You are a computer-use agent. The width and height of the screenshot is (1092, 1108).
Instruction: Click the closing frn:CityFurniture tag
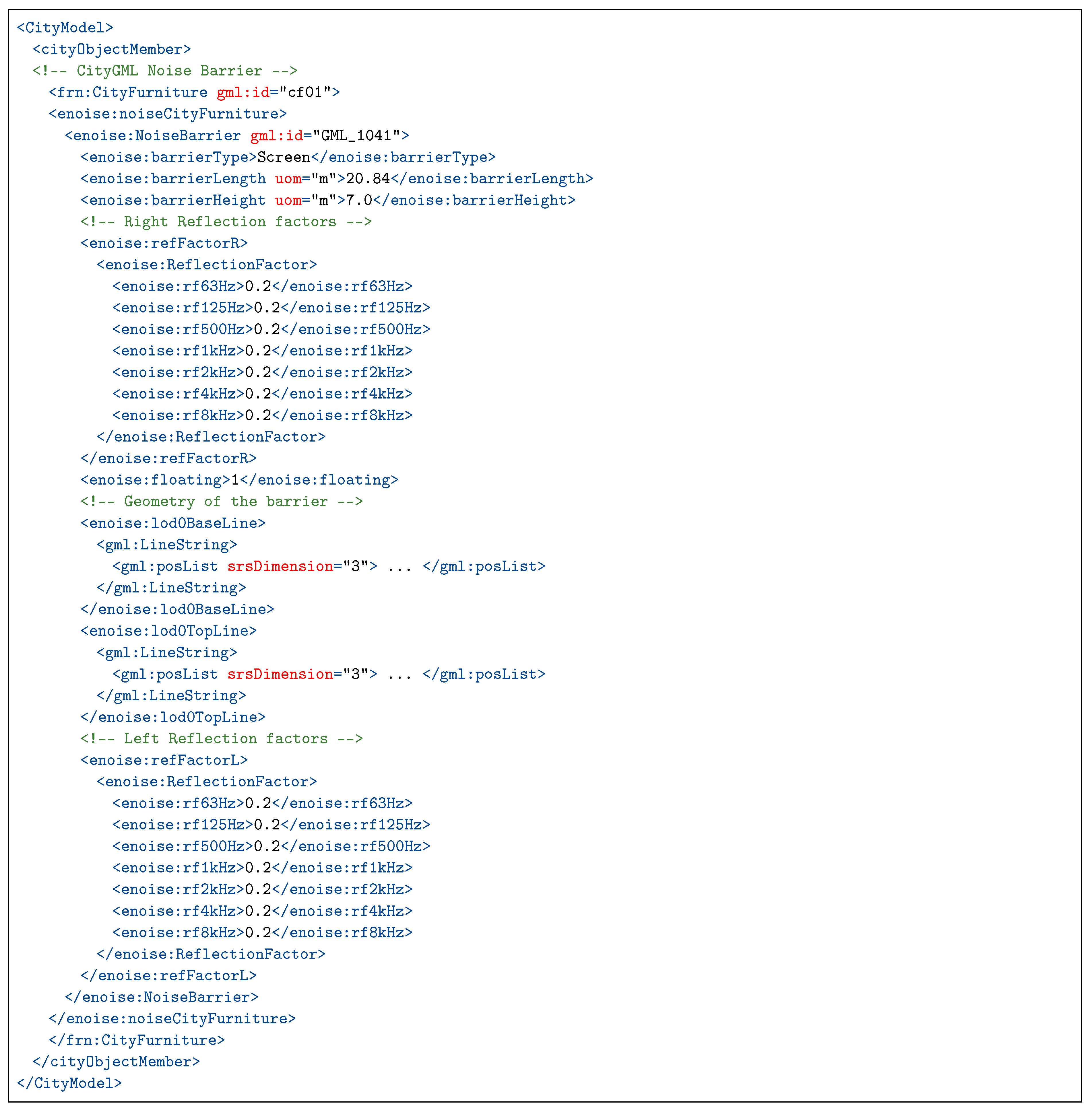[137, 1040]
